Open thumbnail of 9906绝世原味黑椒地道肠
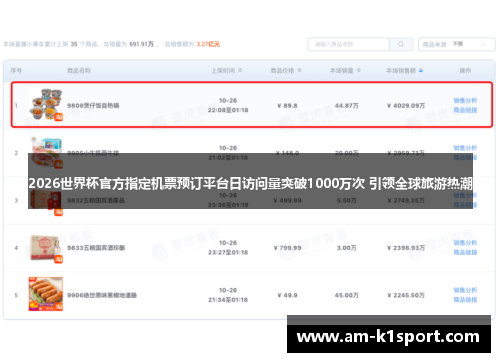Viewport: 500px width, 362px height. 46,294
